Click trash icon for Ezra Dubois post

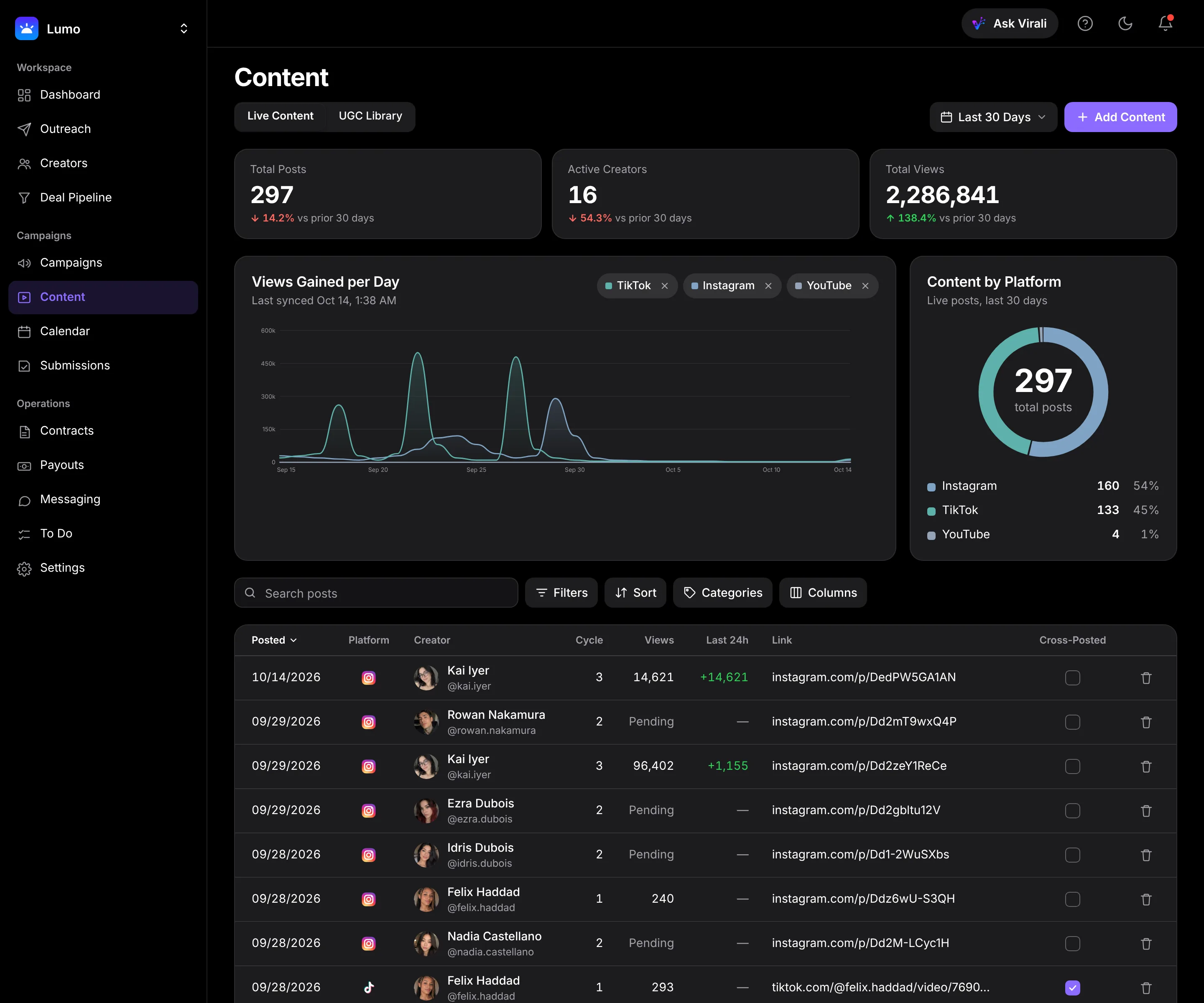1146,811
